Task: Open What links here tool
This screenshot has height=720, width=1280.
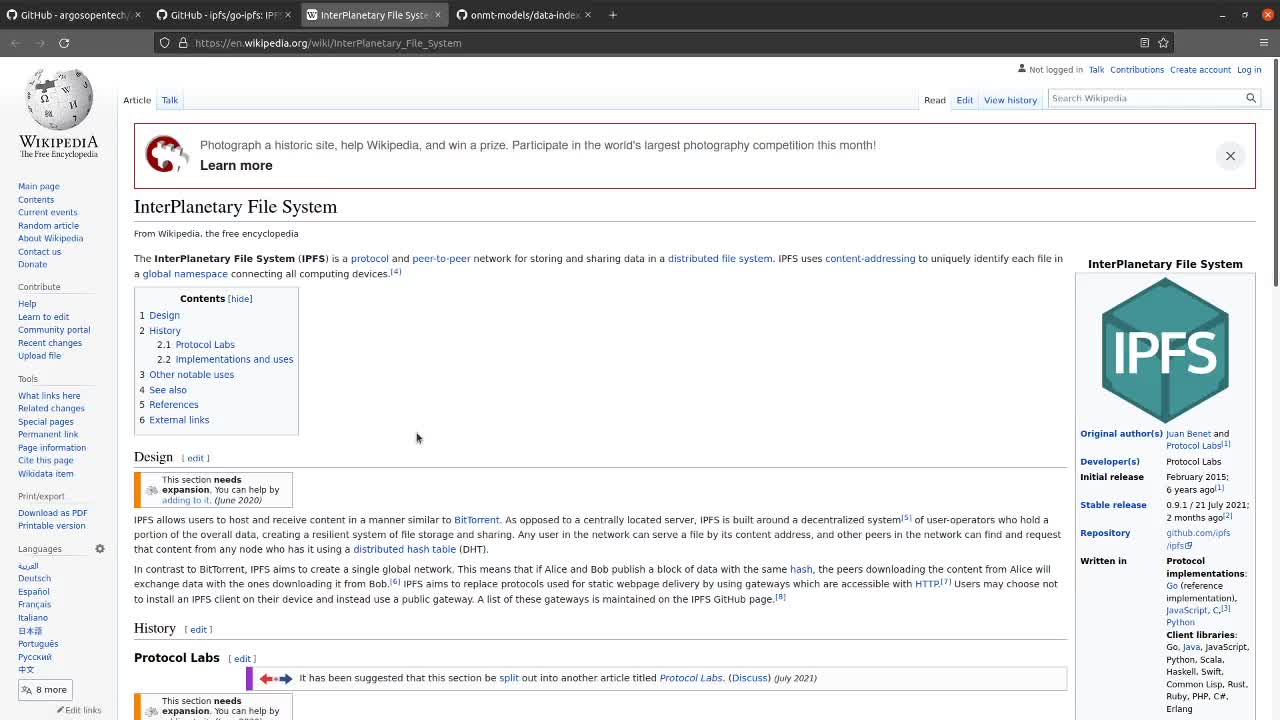Action: pos(49,396)
